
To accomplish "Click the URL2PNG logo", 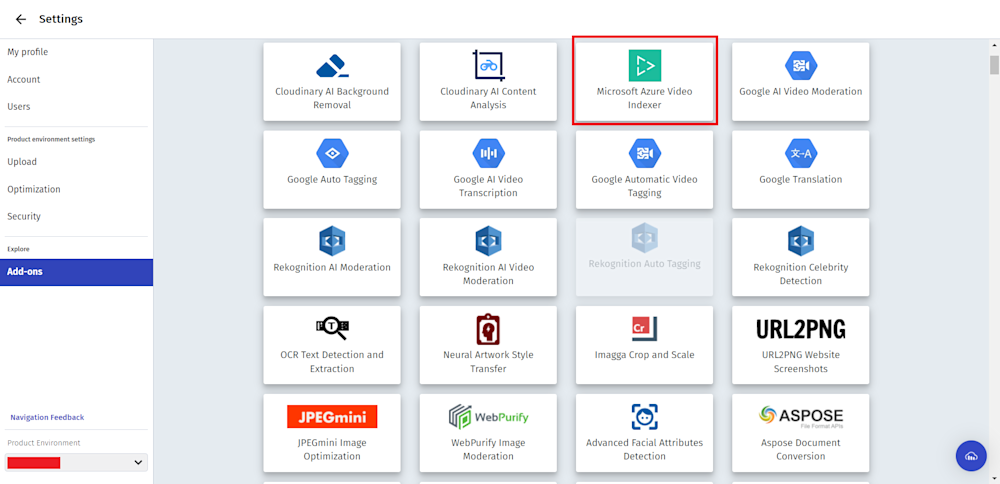I will [801, 329].
